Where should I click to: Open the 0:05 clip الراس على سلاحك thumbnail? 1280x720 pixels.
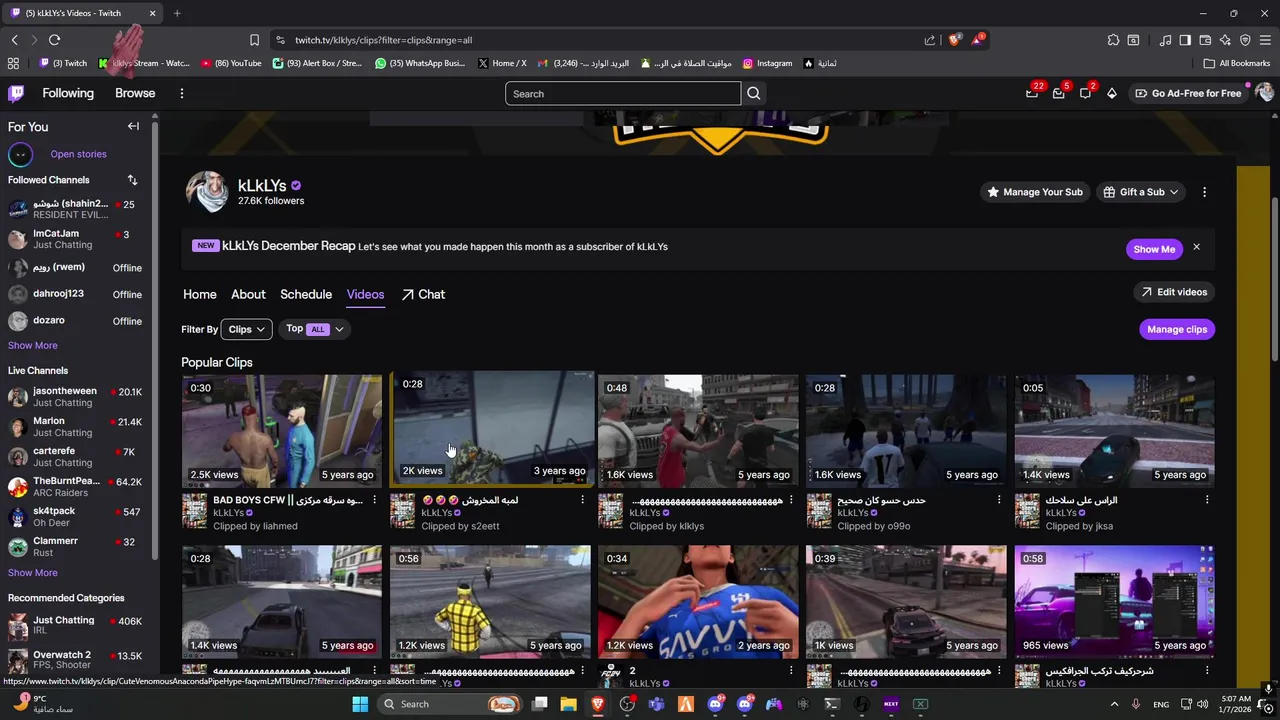1114,430
